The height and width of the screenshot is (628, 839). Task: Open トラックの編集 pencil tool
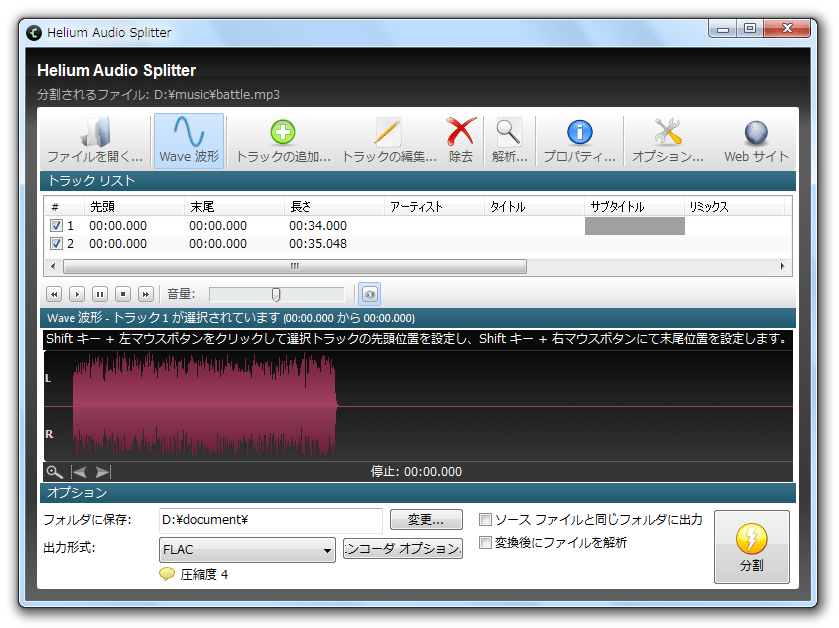tap(389, 141)
